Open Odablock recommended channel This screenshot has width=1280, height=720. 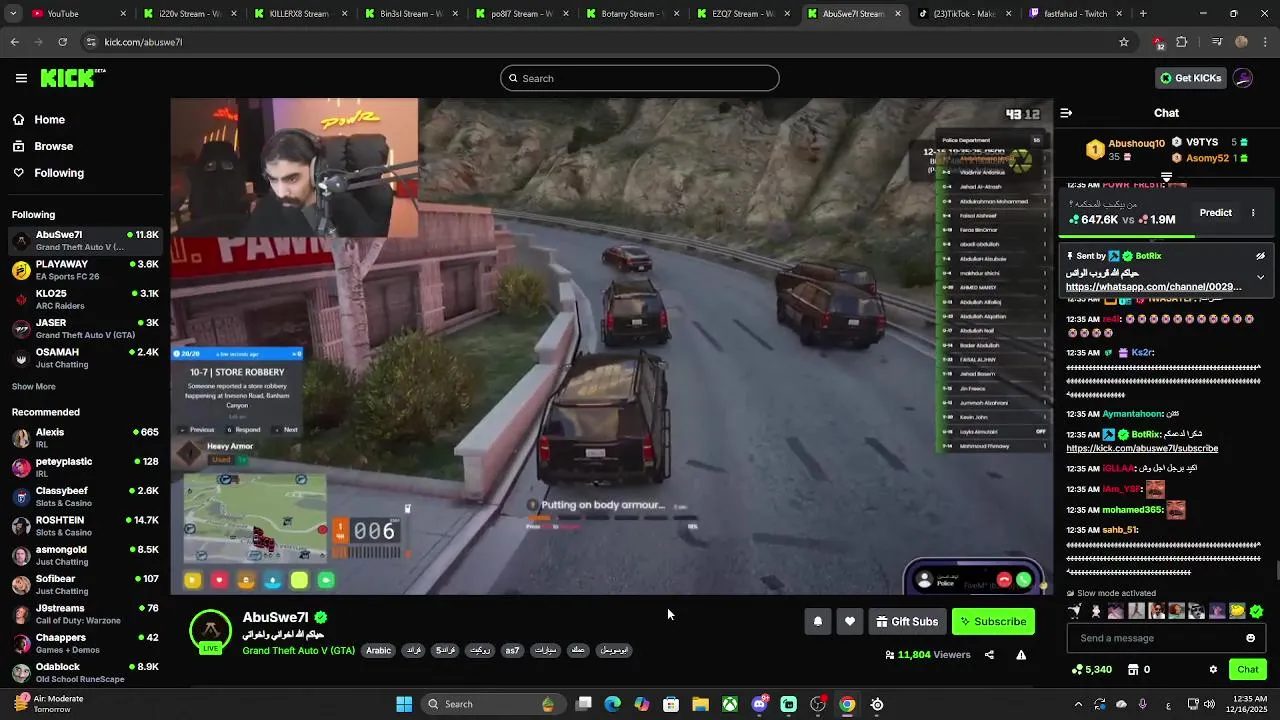point(84,672)
